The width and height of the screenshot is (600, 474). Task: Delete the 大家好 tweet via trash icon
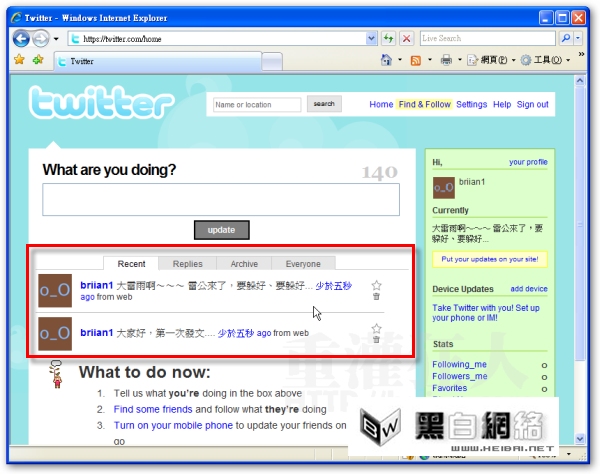377,340
